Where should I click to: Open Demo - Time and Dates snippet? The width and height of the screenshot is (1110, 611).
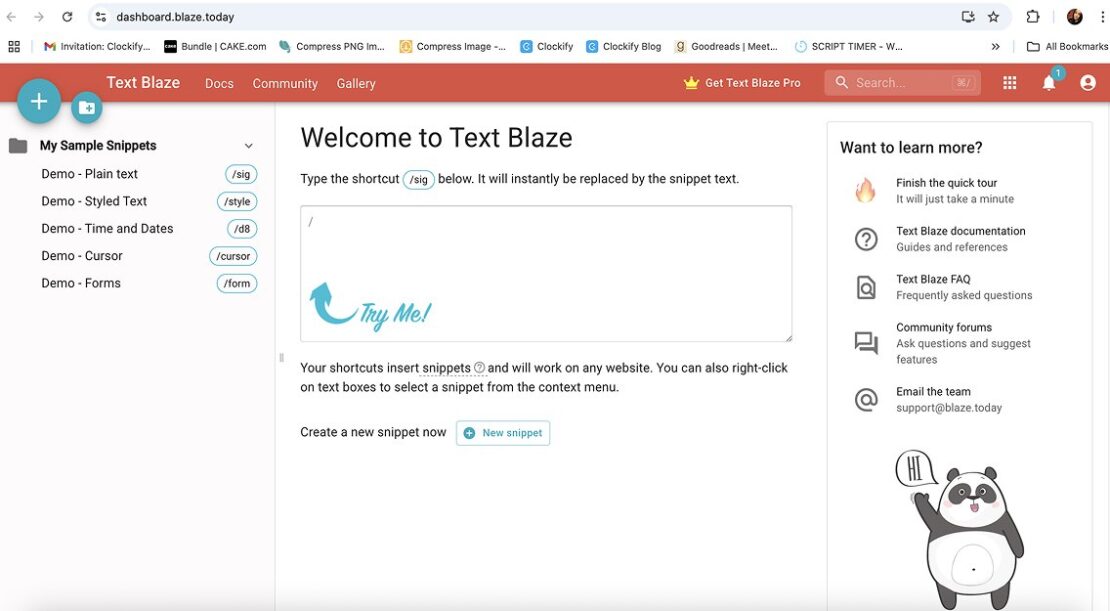[107, 228]
